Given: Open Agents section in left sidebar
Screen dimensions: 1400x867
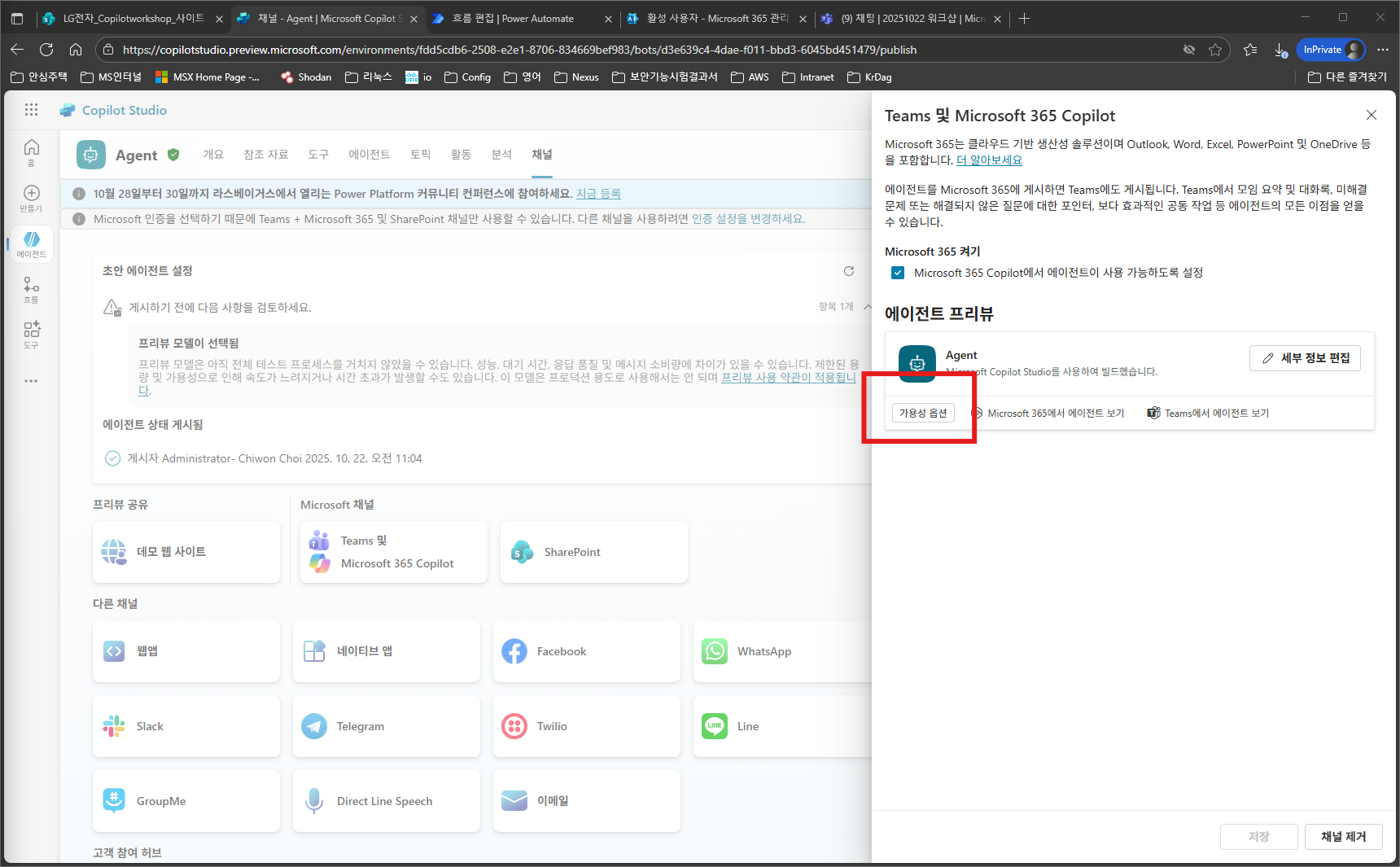Looking at the screenshot, I should 31,243.
